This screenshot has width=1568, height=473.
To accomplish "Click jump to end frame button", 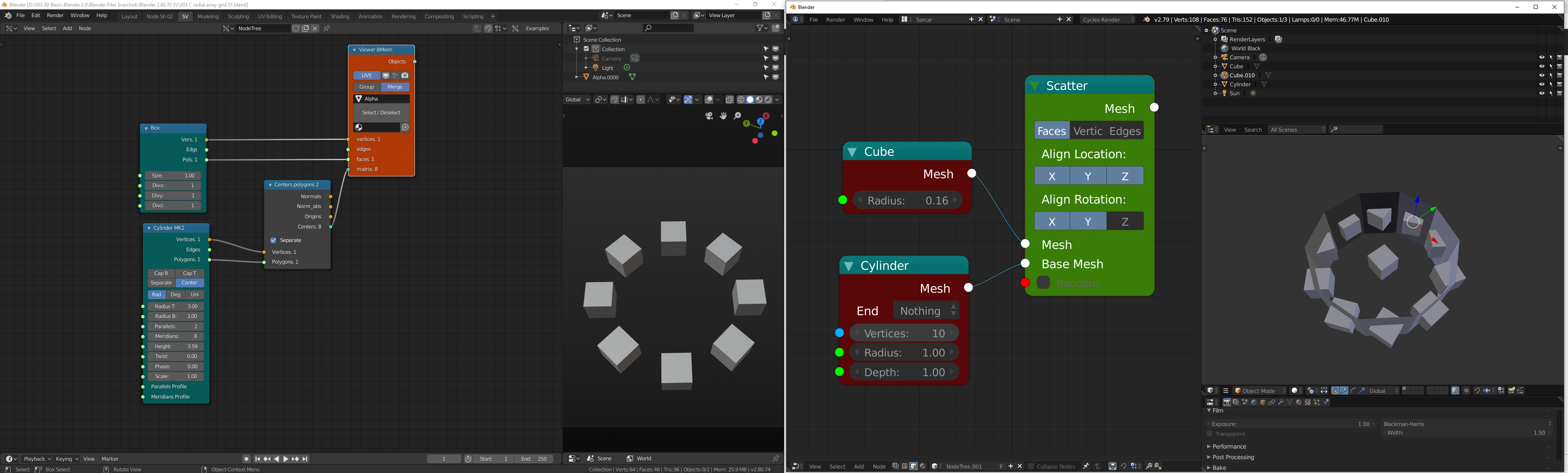I will [306, 459].
